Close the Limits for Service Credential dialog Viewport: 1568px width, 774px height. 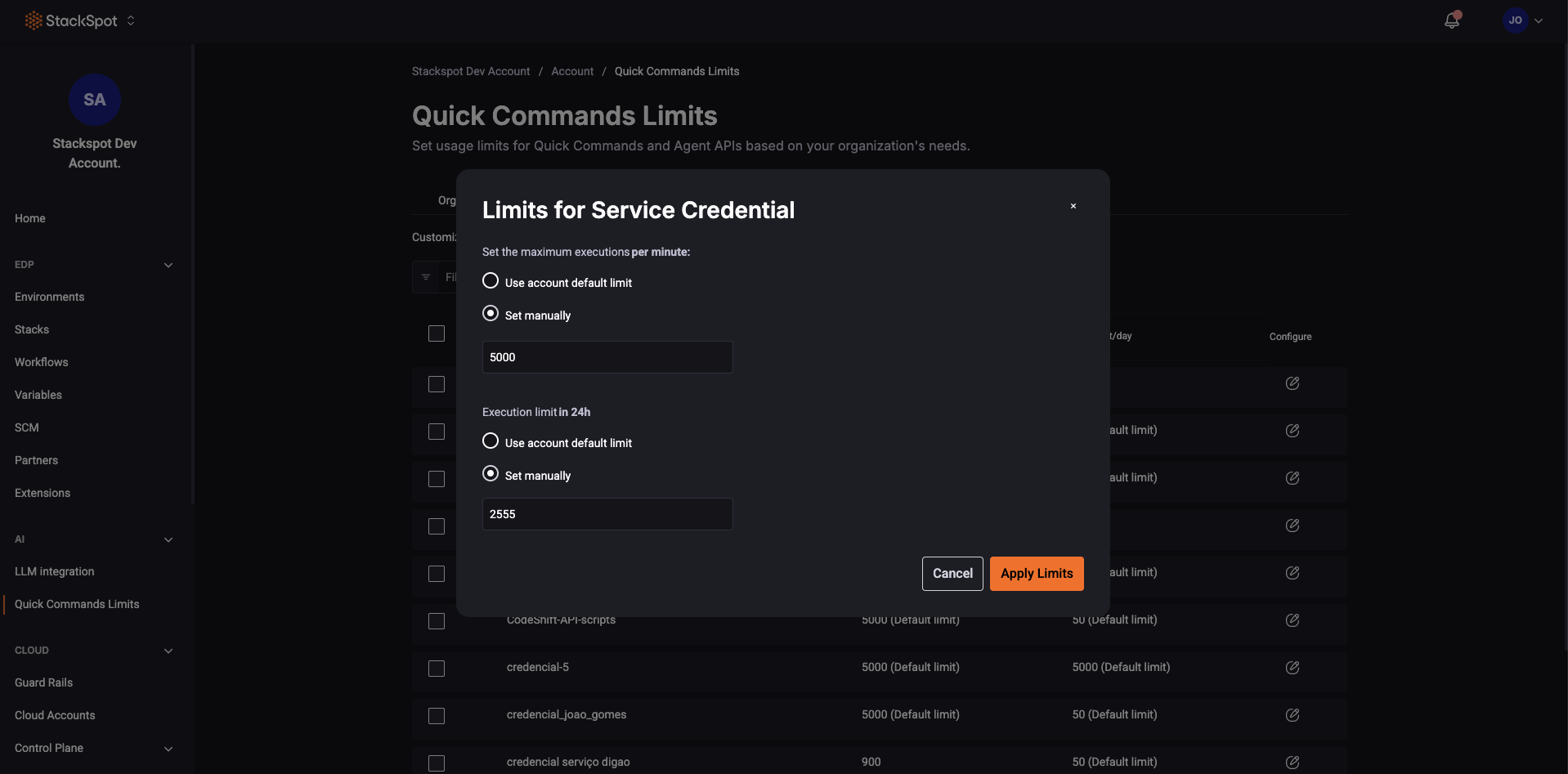1073,206
